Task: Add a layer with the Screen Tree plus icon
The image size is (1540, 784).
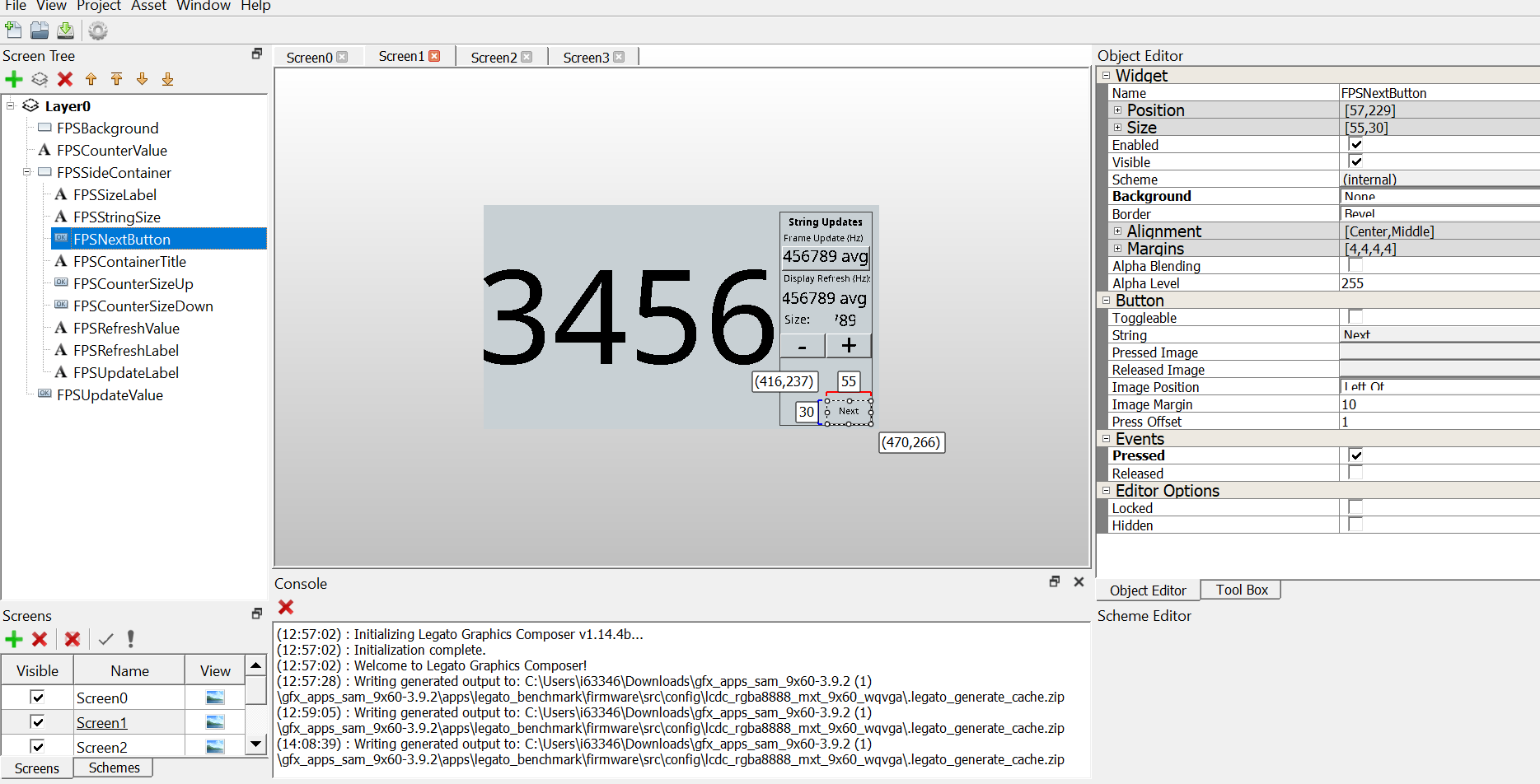Action: point(14,79)
